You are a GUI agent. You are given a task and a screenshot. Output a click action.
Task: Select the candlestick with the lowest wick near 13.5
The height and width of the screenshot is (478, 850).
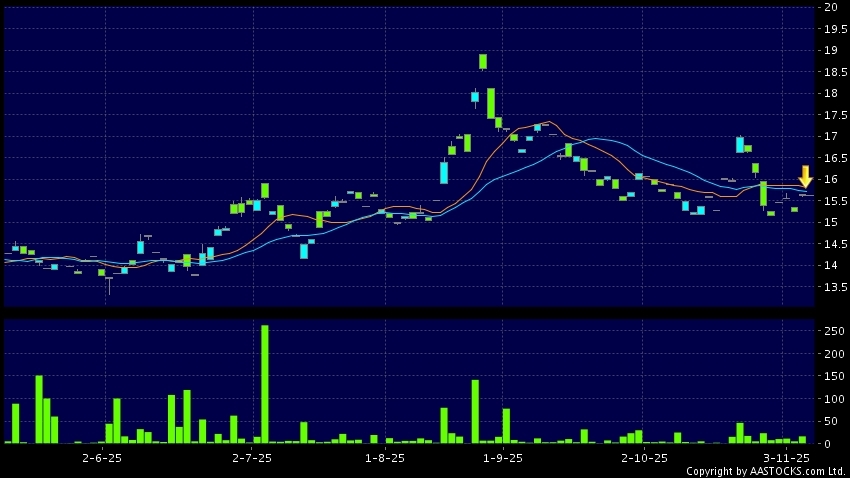109,282
